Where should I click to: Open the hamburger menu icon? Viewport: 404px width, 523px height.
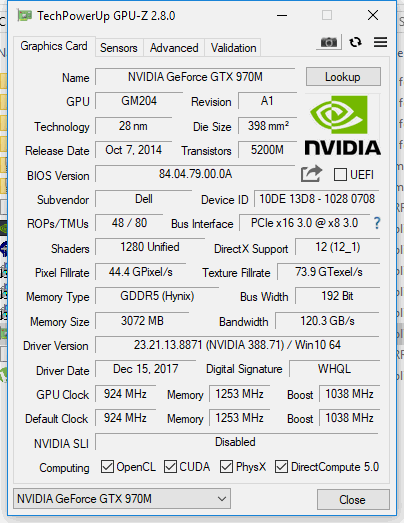pos(380,42)
